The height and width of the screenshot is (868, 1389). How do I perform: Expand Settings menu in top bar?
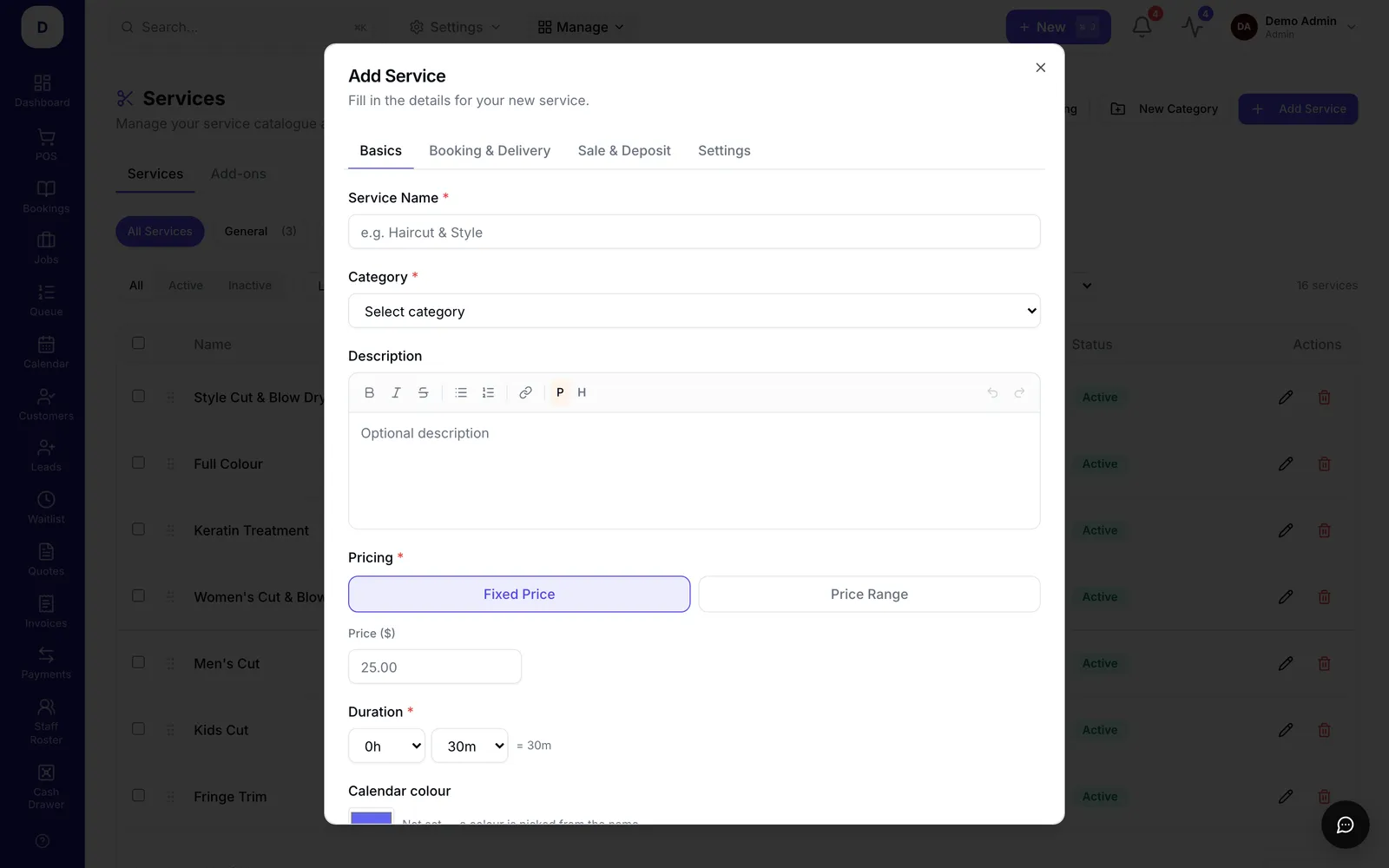(x=455, y=27)
